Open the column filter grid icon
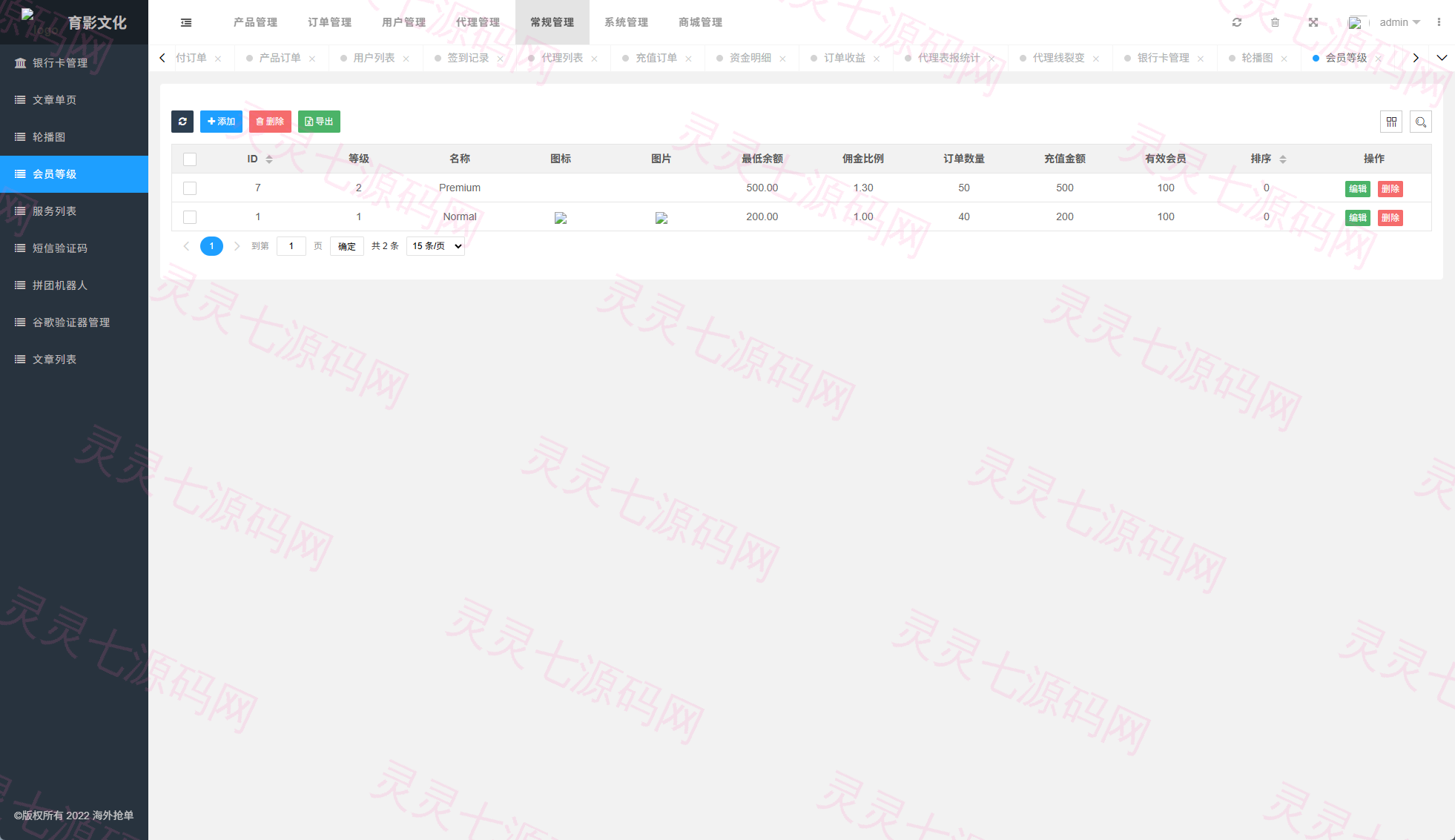 pyautogui.click(x=1391, y=122)
